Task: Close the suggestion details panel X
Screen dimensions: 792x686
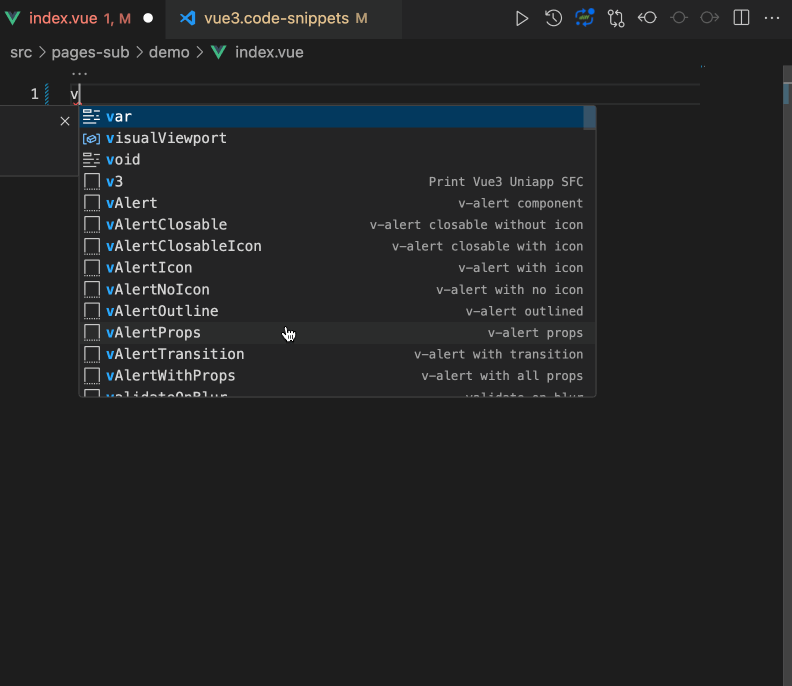Action: [x=65, y=121]
